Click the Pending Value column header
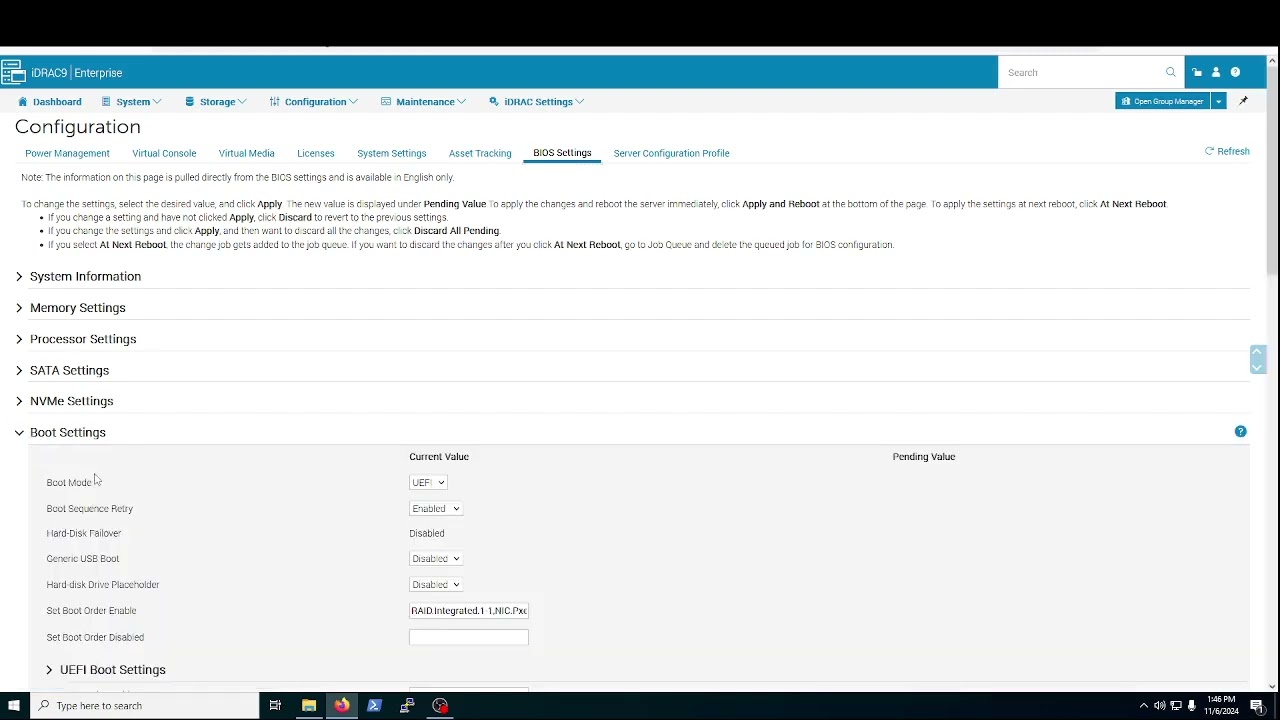Viewport: 1280px width, 720px height. pos(924,457)
